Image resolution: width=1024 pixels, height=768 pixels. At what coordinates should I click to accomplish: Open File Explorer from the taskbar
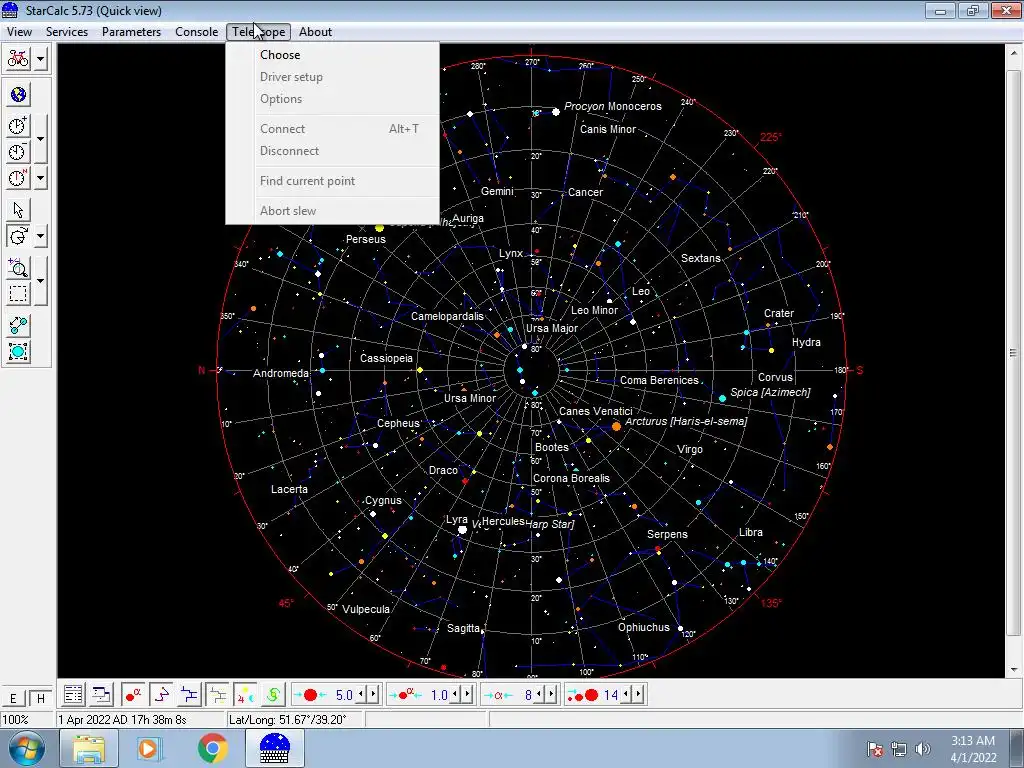click(x=88, y=748)
